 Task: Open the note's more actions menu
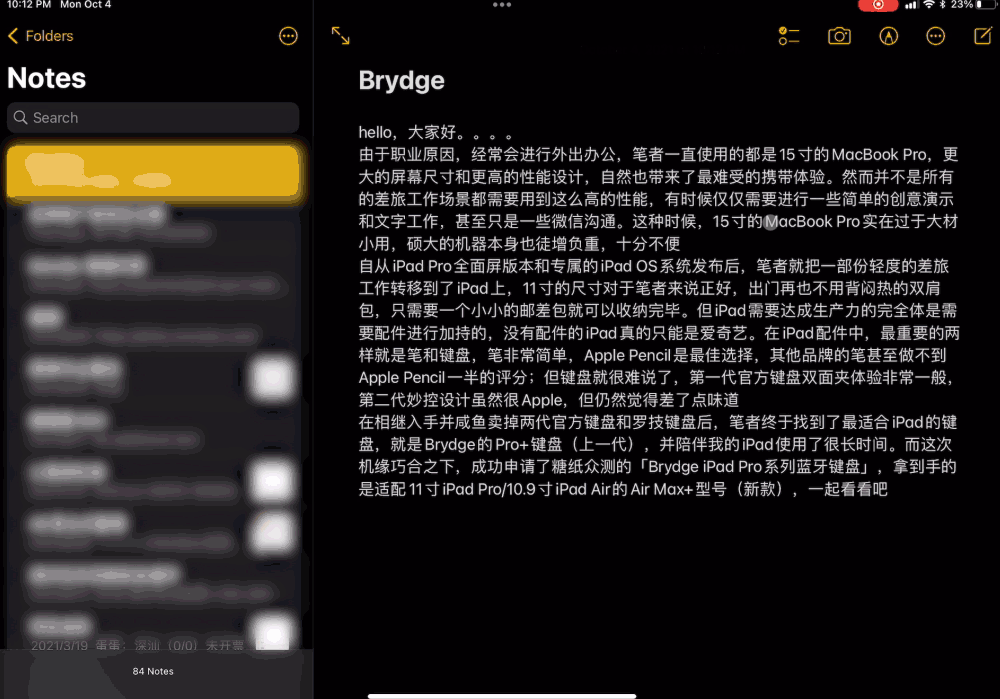(x=936, y=36)
